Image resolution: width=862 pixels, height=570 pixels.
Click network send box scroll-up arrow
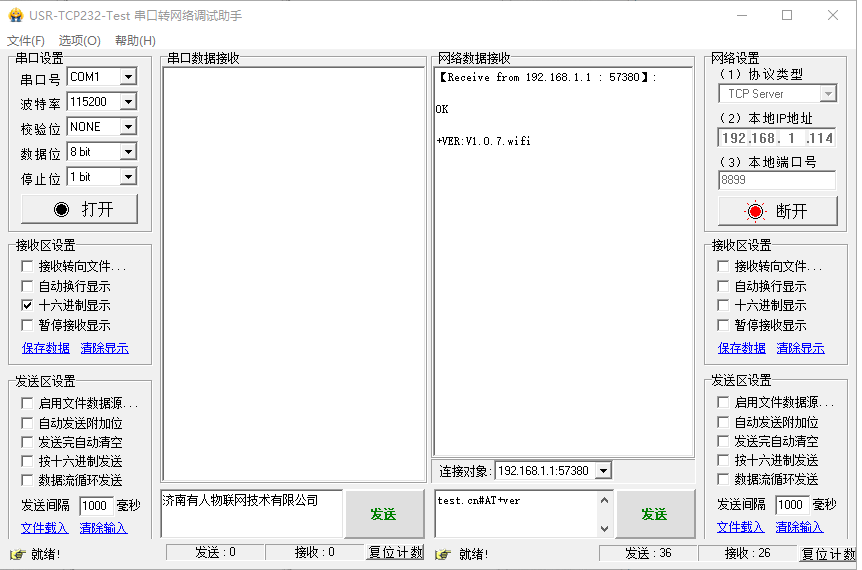coord(604,500)
